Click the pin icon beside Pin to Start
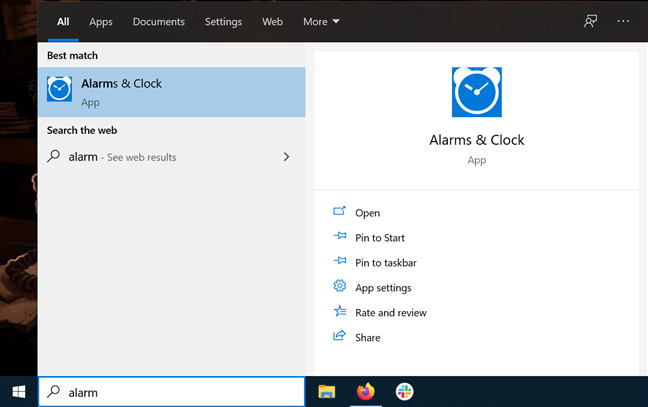The height and width of the screenshot is (407, 648). 340,236
